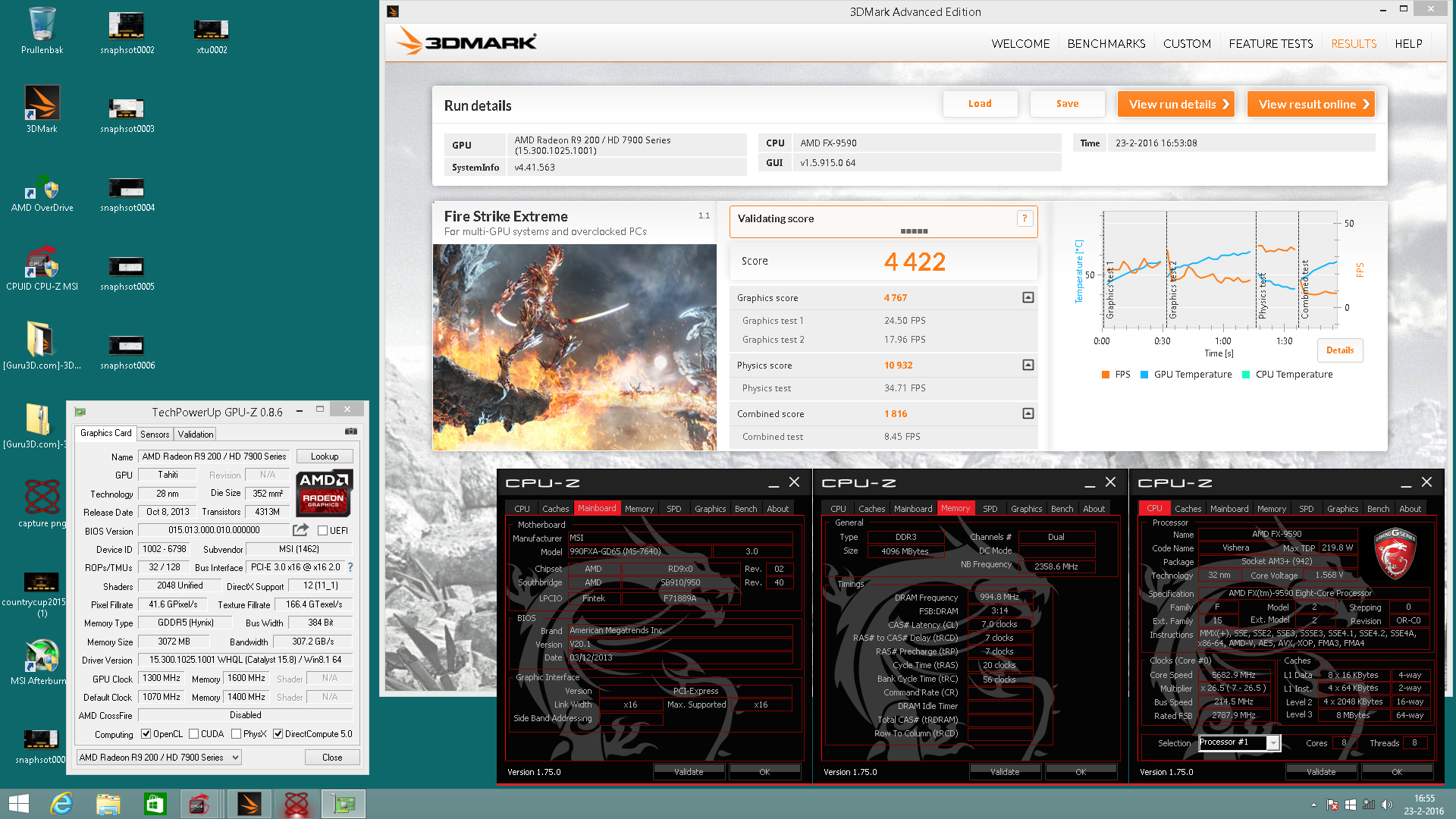Image resolution: width=1456 pixels, height=819 pixels.
Task: Open the MSI Afterburner desktop shortcut
Action: [x=39, y=662]
